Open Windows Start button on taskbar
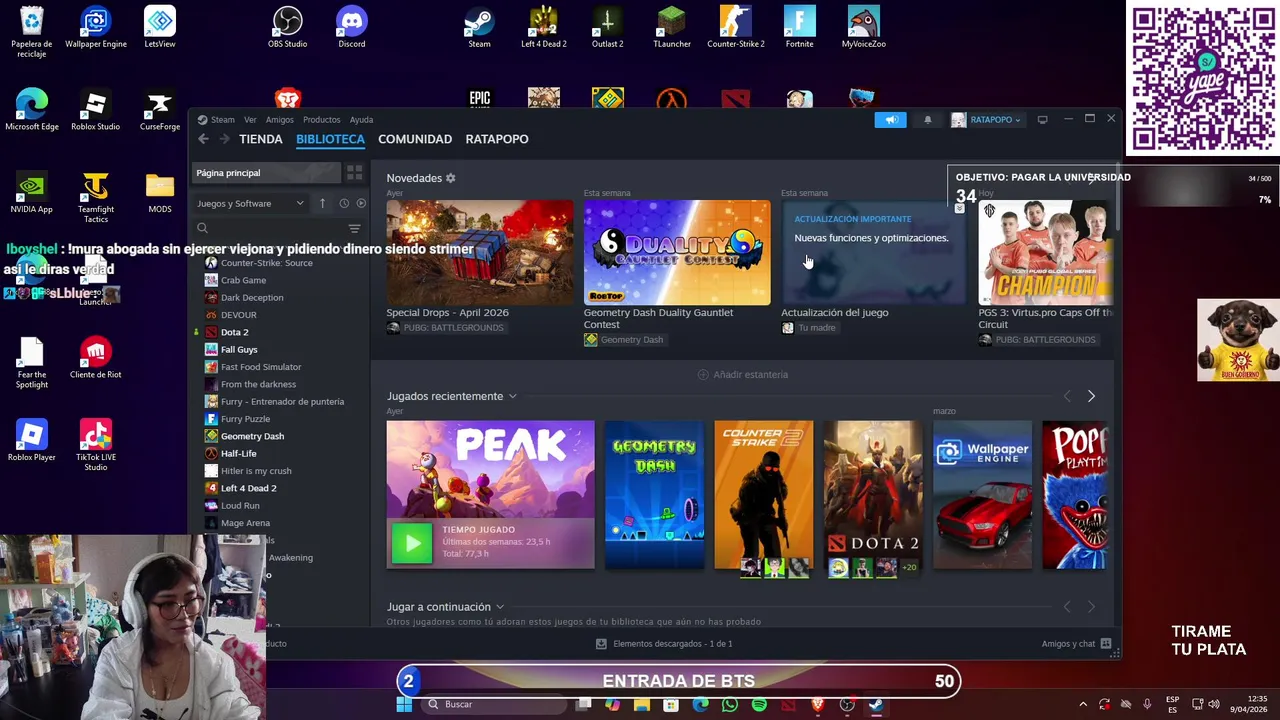Screen dimensions: 1280x720 404,704
